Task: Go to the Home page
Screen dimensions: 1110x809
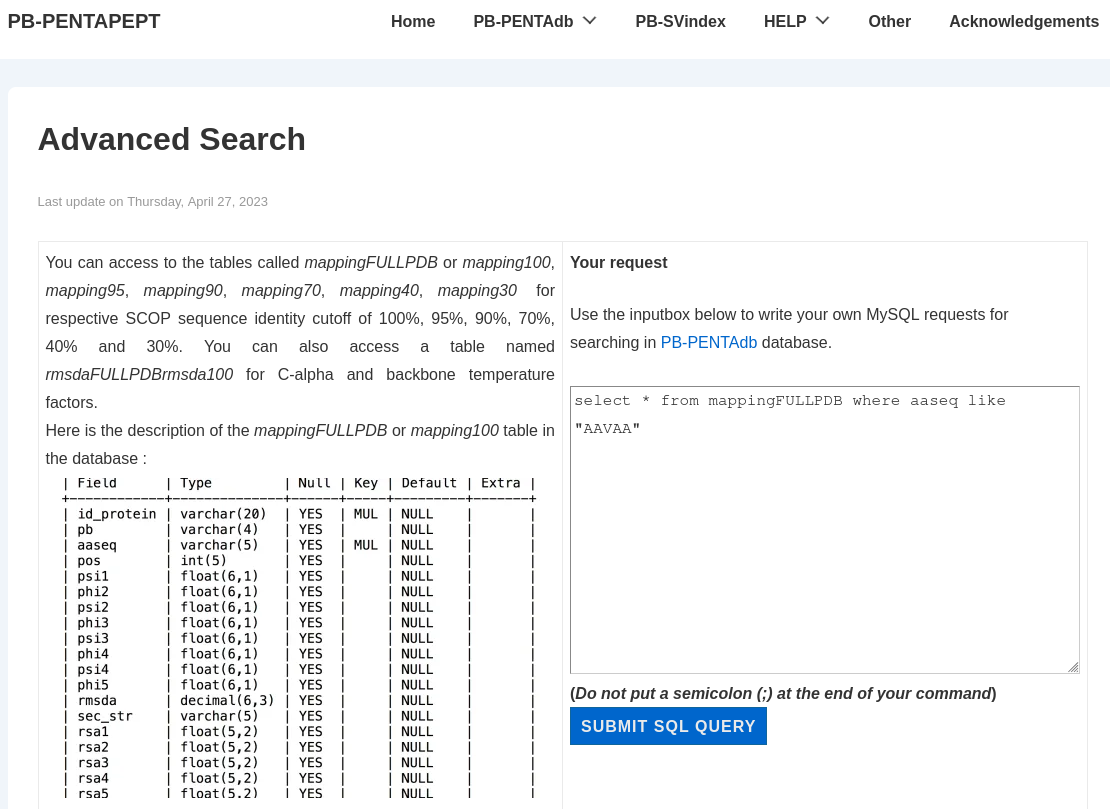Action: coord(412,21)
